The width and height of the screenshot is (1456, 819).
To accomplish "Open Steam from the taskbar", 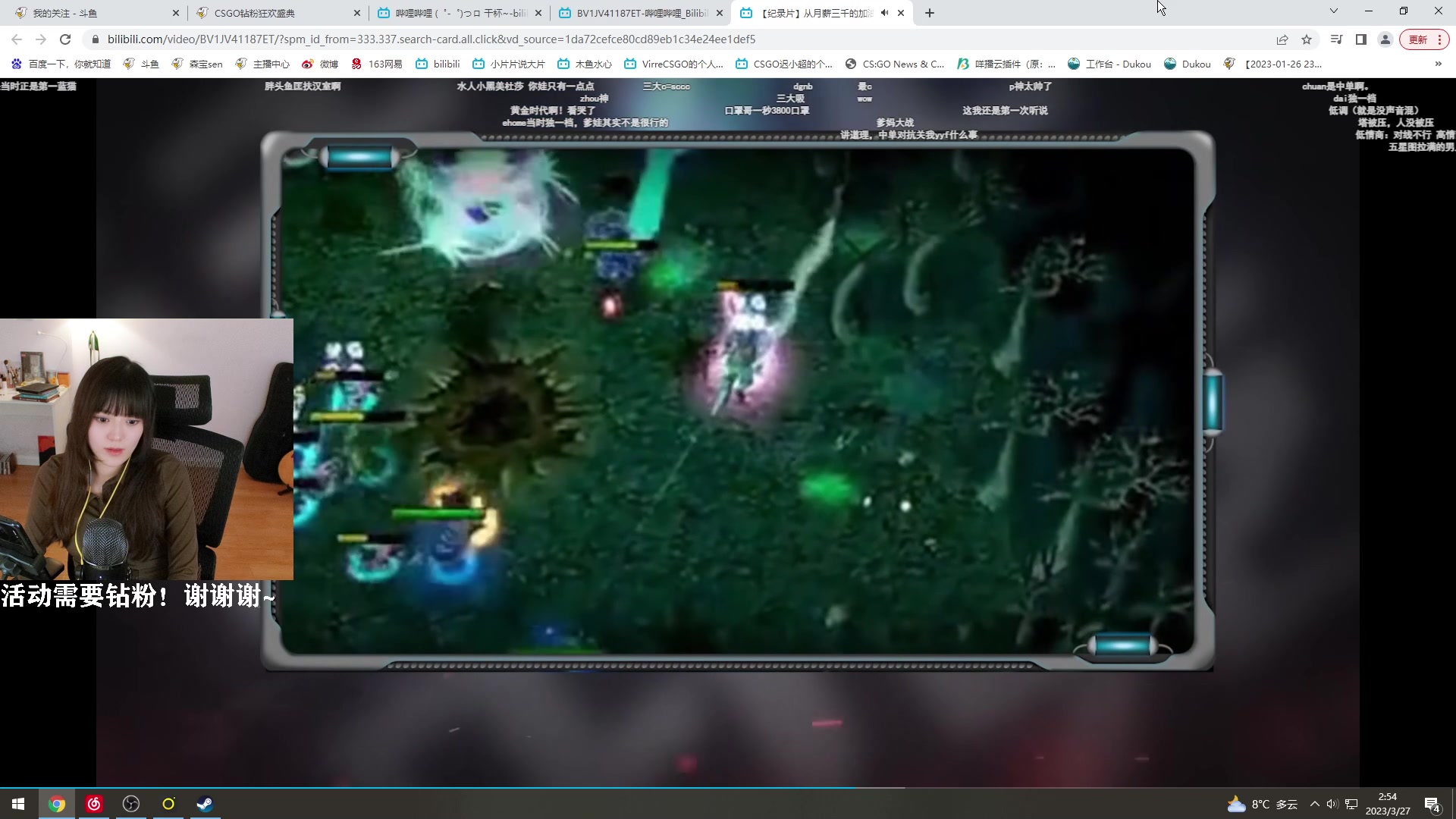I will pyautogui.click(x=206, y=804).
